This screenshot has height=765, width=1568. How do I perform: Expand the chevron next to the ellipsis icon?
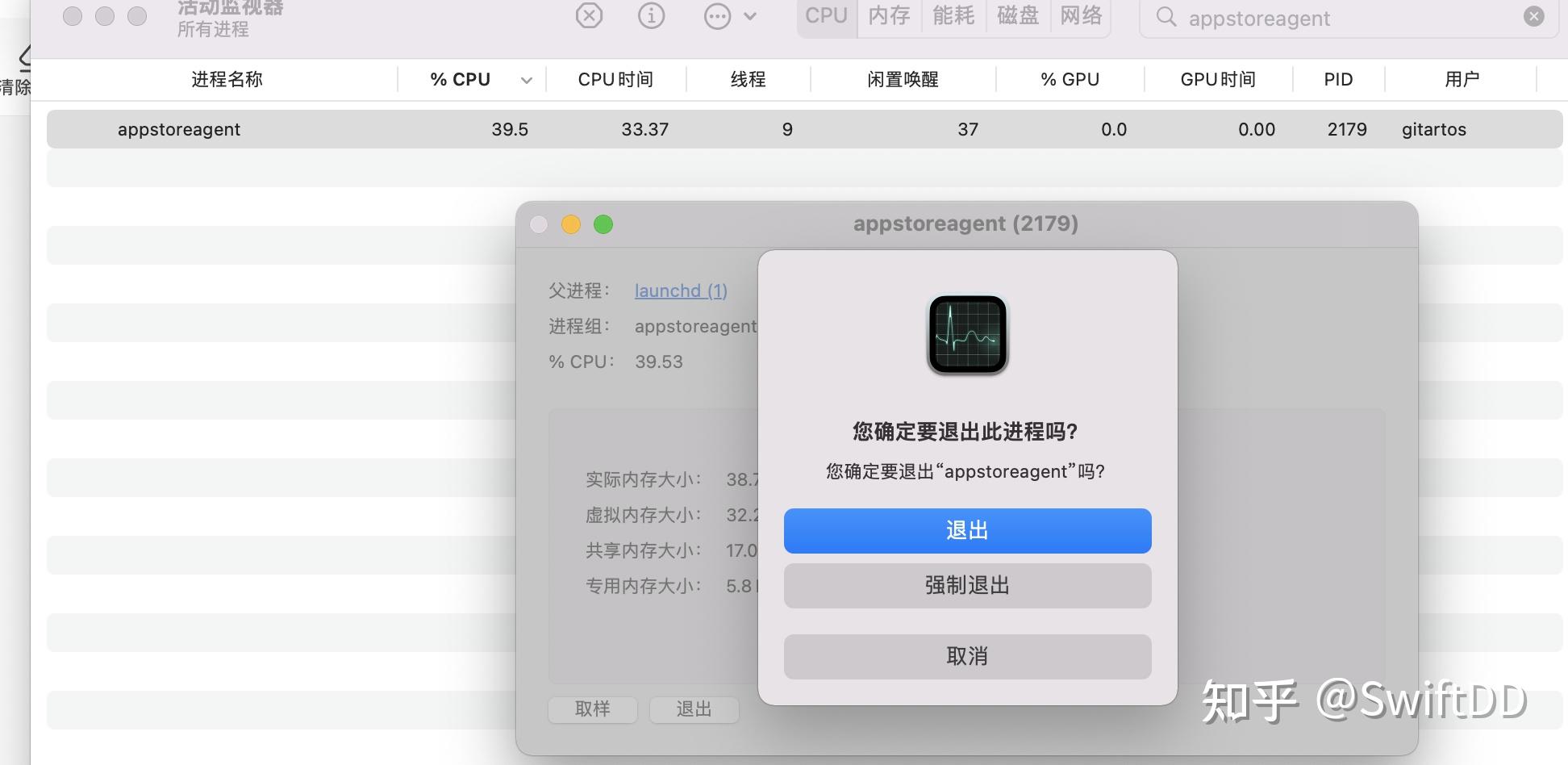coord(750,16)
